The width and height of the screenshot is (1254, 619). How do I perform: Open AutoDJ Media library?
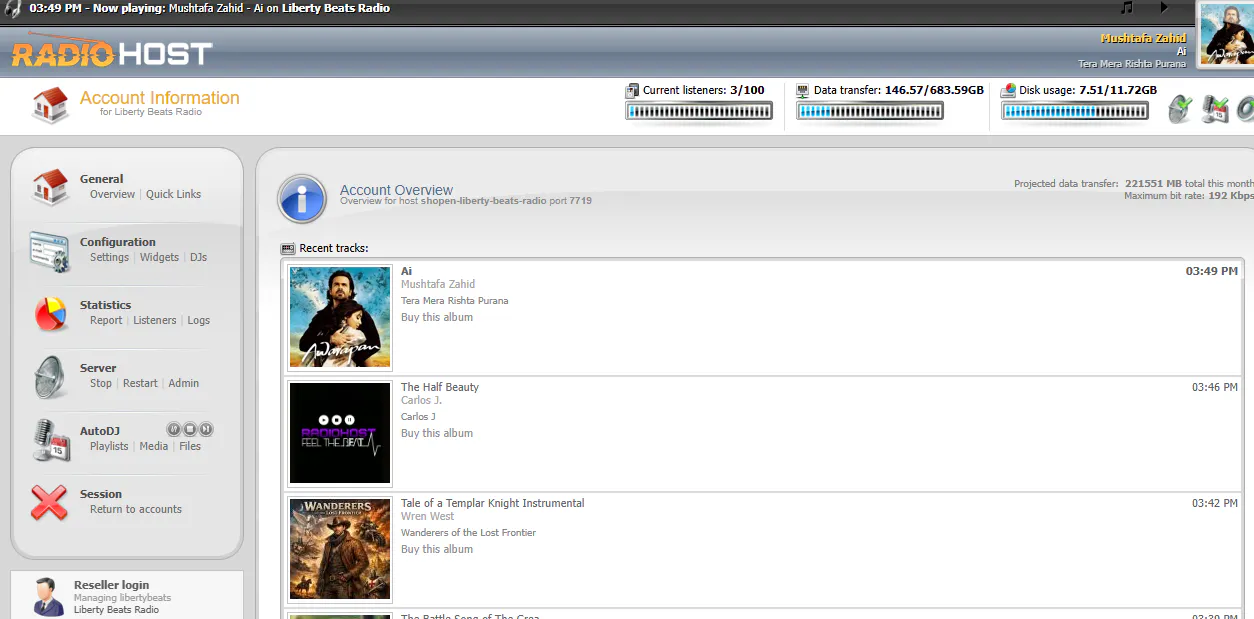pos(154,446)
